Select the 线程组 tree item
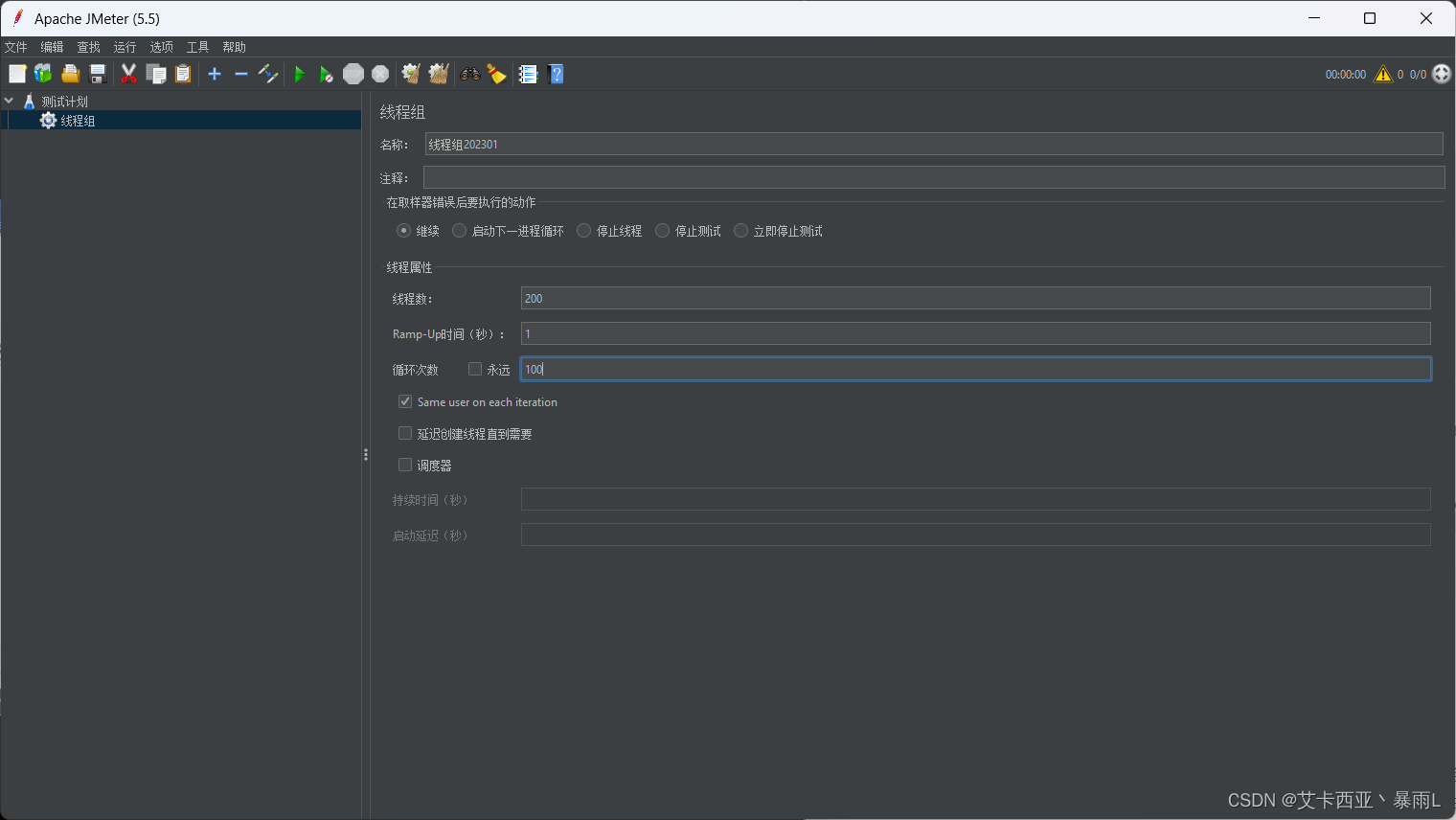 point(78,121)
